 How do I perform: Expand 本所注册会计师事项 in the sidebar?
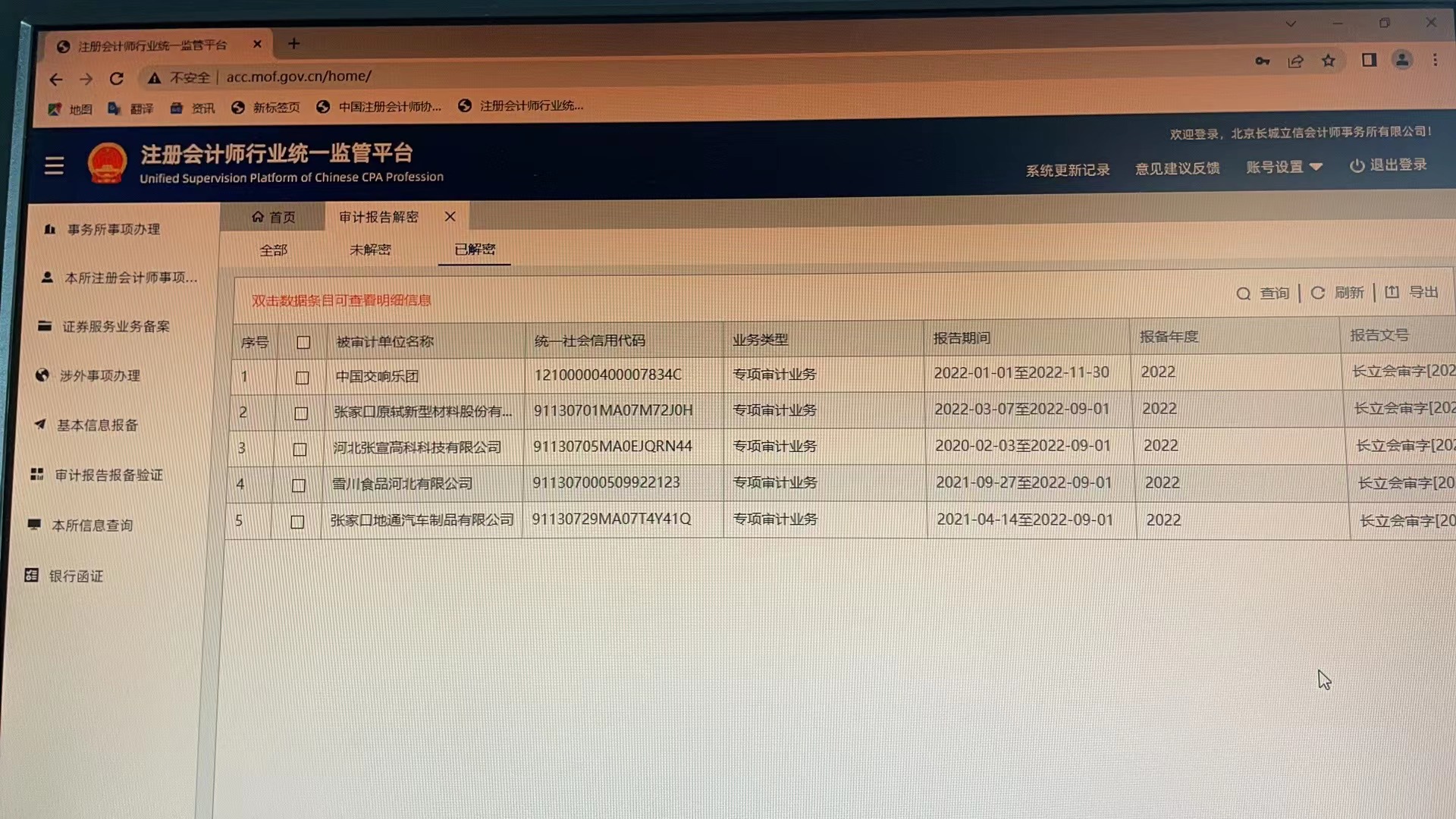pyautogui.click(x=130, y=278)
